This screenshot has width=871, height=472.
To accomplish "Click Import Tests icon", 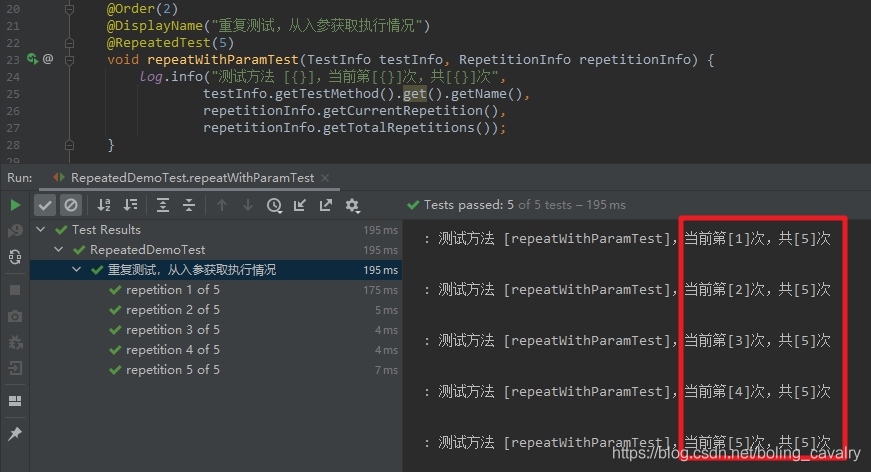I will 300,205.
